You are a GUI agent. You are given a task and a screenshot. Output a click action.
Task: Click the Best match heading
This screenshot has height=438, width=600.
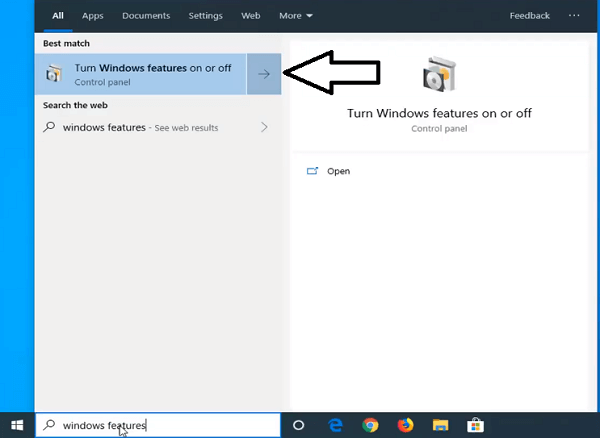[x=67, y=44]
